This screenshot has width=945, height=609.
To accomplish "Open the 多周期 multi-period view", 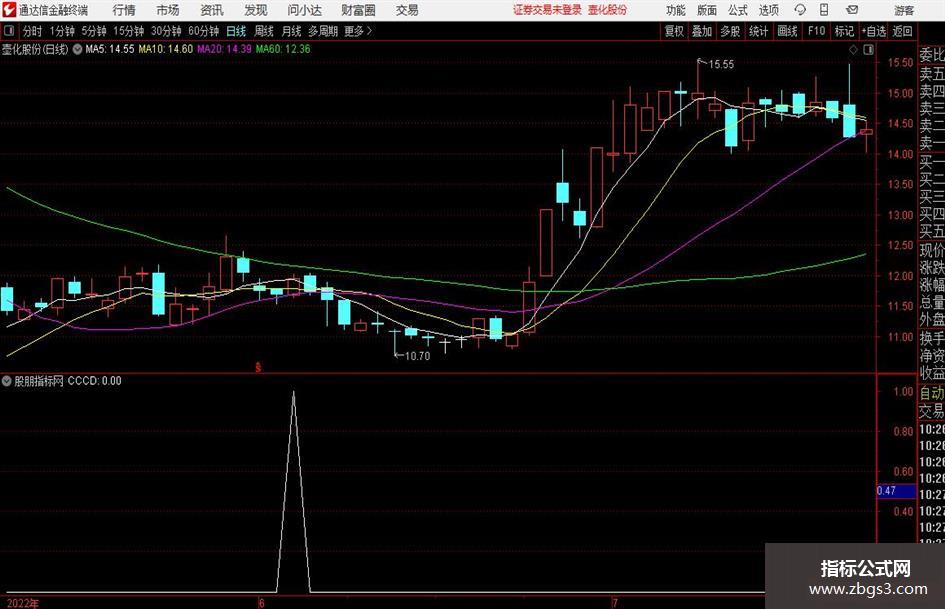I will [323, 31].
